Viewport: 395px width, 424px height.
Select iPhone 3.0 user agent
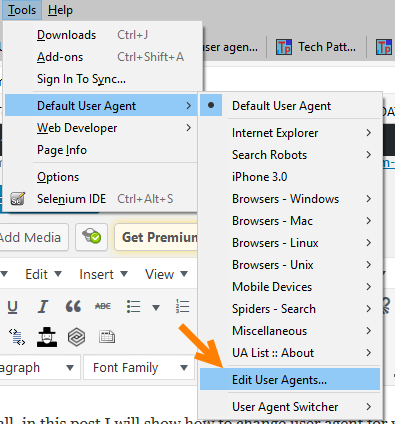290,177
